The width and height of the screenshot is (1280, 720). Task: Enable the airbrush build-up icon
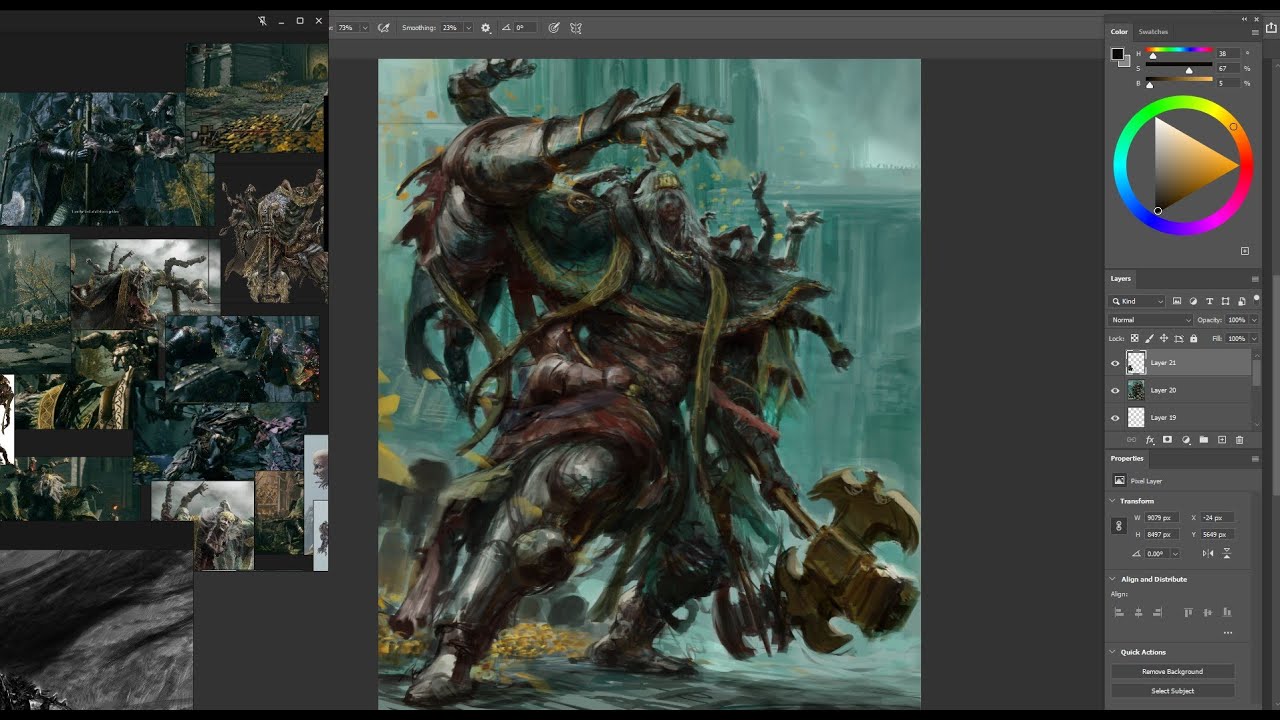click(x=383, y=28)
